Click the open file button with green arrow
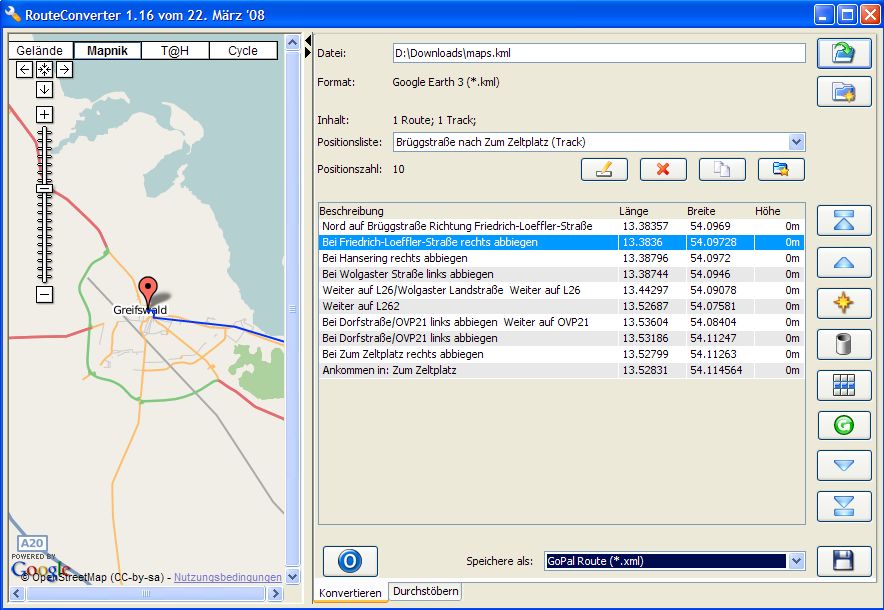 [844, 53]
